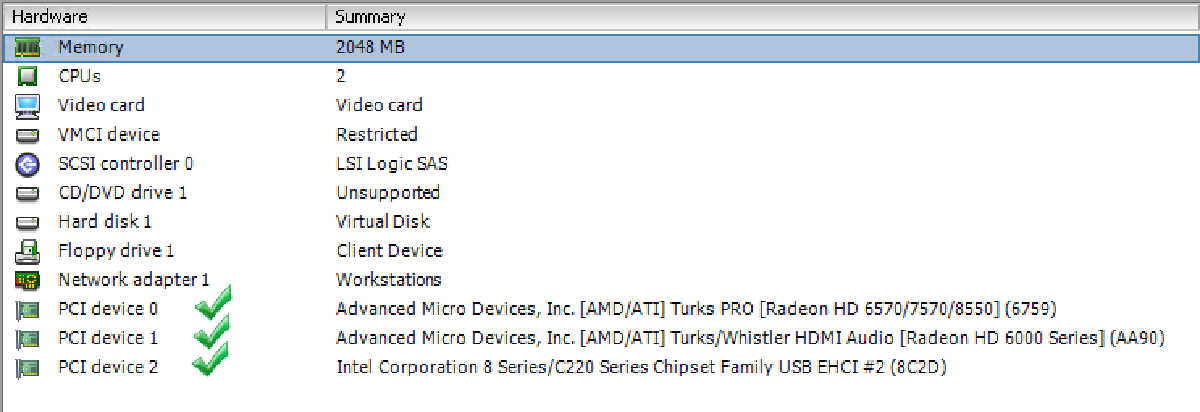Click the Network adapter 1 icon

[x=27, y=280]
